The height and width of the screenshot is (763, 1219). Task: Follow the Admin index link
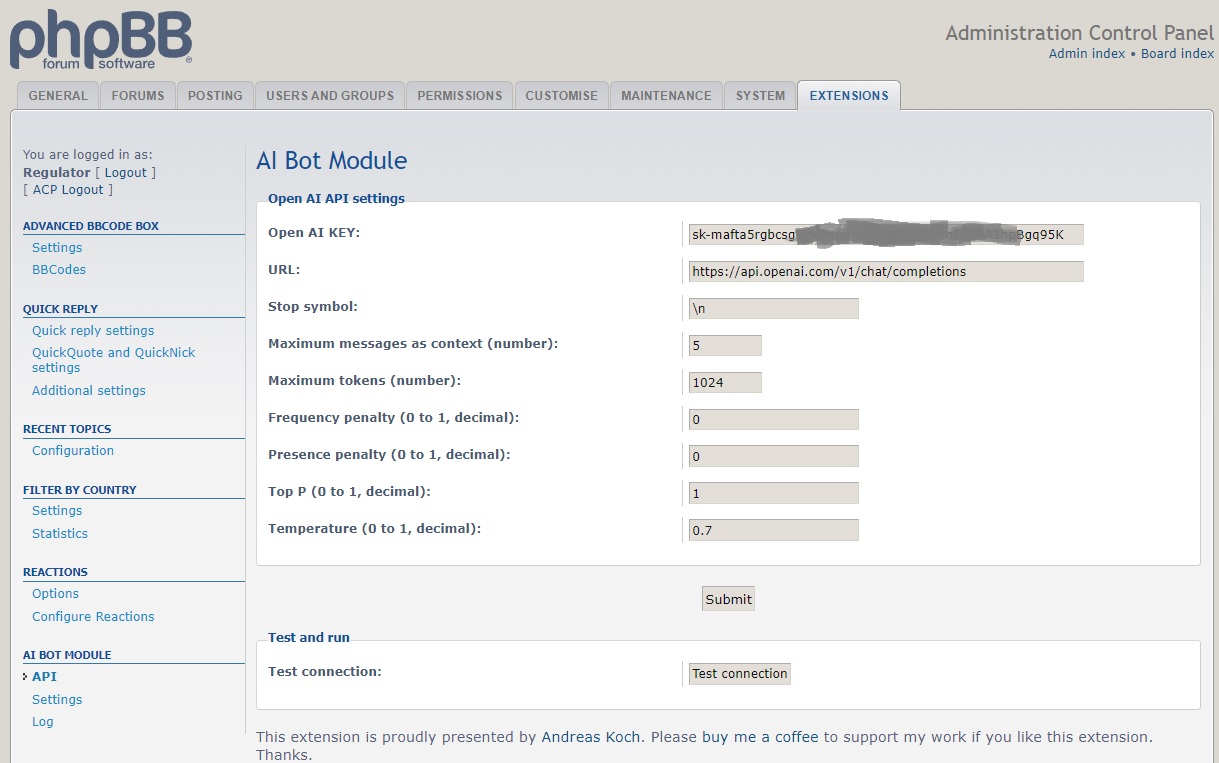[x=1087, y=54]
